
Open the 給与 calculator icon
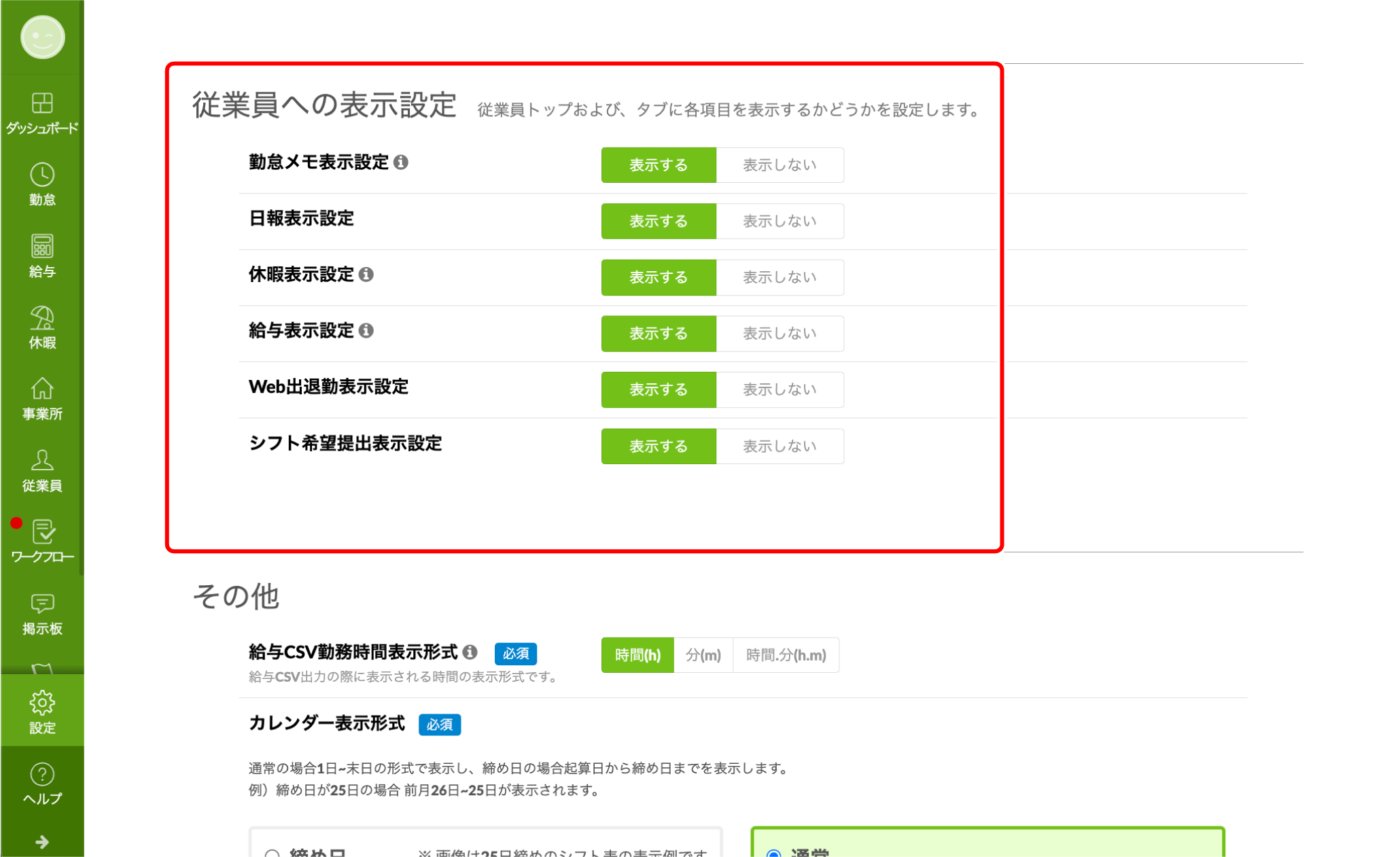click(x=42, y=247)
